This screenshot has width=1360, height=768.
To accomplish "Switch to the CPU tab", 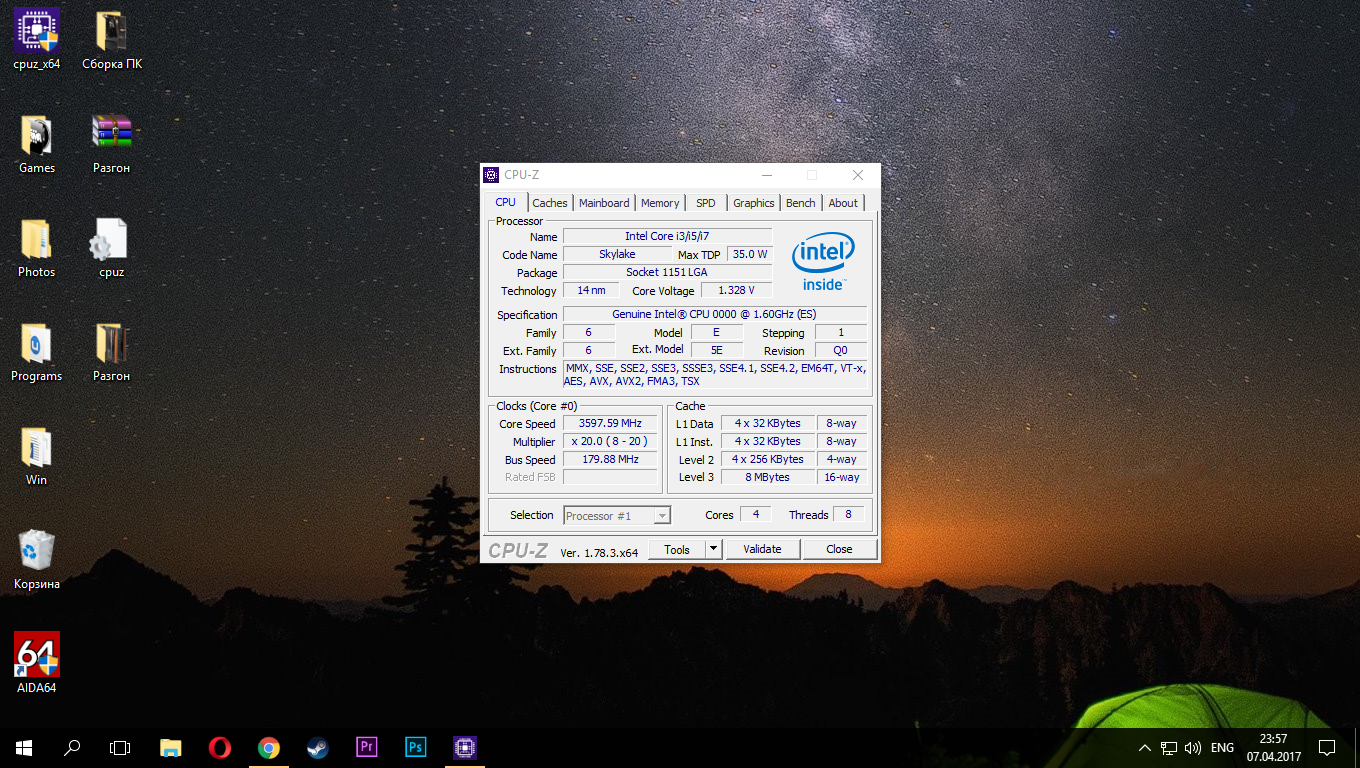I will click(506, 202).
